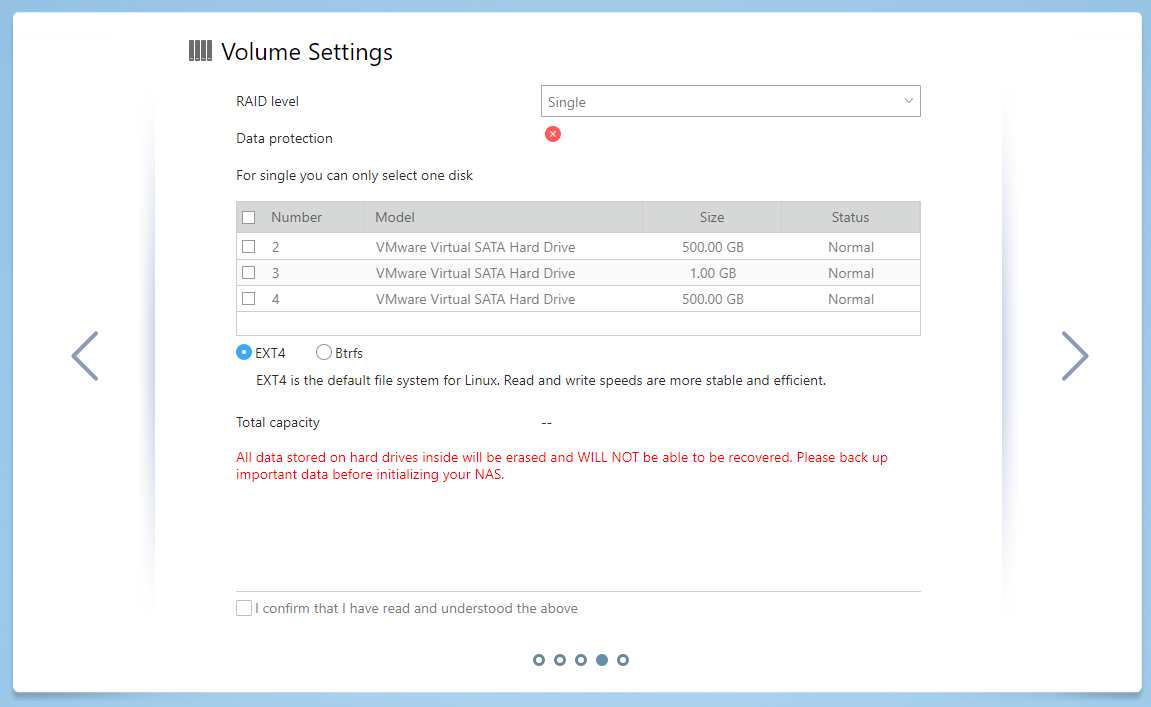The height and width of the screenshot is (707, 1151).
Task: Click the RAID level dropdown arrow
Action: coord(908,101)
